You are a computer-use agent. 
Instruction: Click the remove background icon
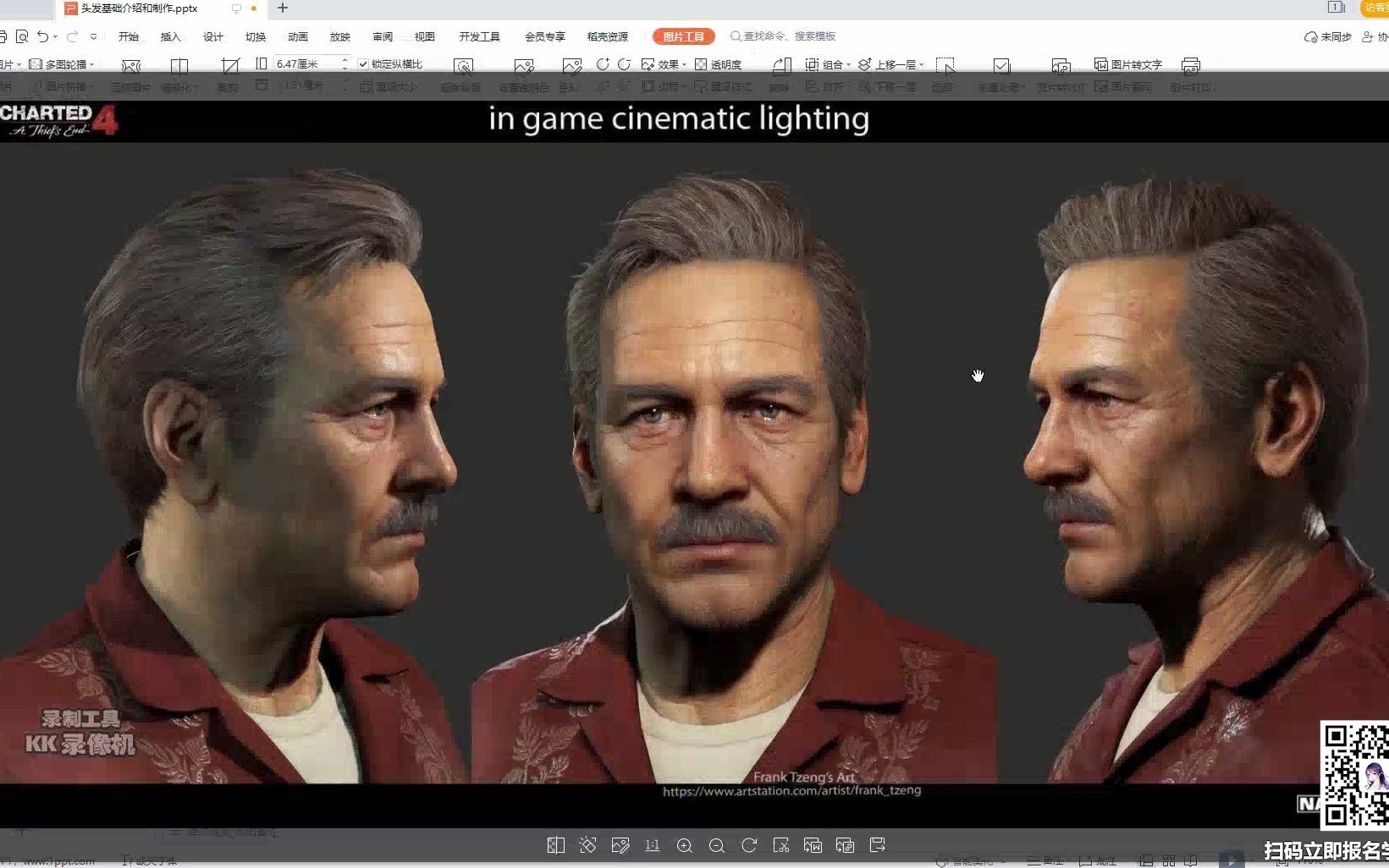(464, 66)
